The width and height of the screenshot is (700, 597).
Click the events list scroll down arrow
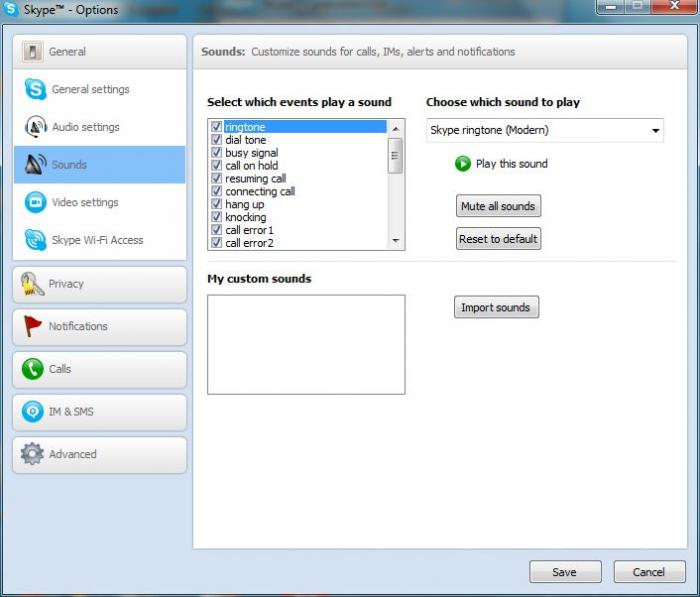(x=395, y=241)
